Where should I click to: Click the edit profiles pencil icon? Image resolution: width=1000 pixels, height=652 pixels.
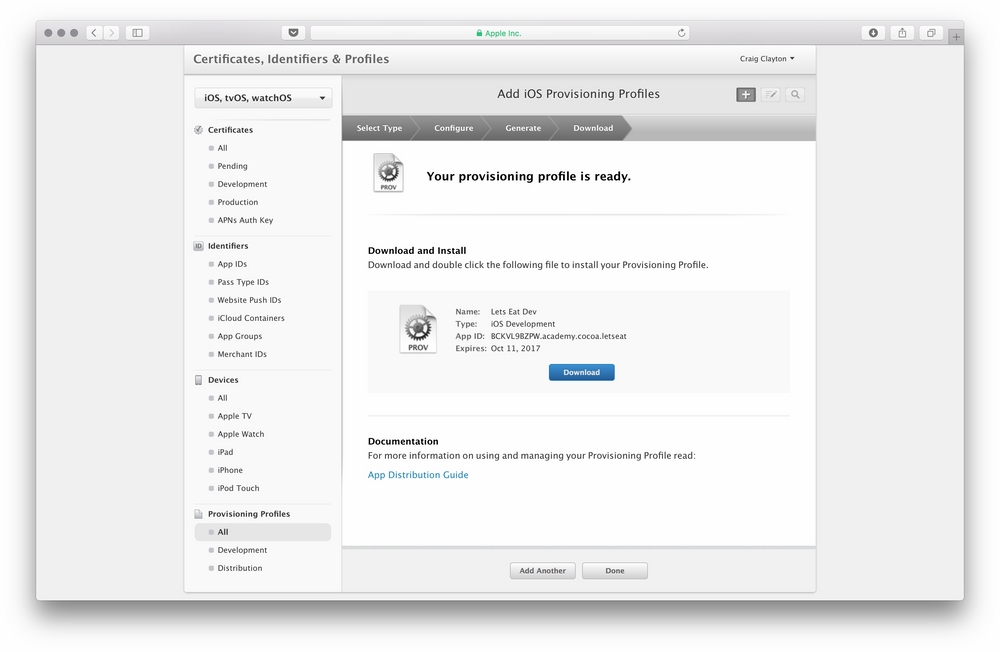(x=770, y=94)
